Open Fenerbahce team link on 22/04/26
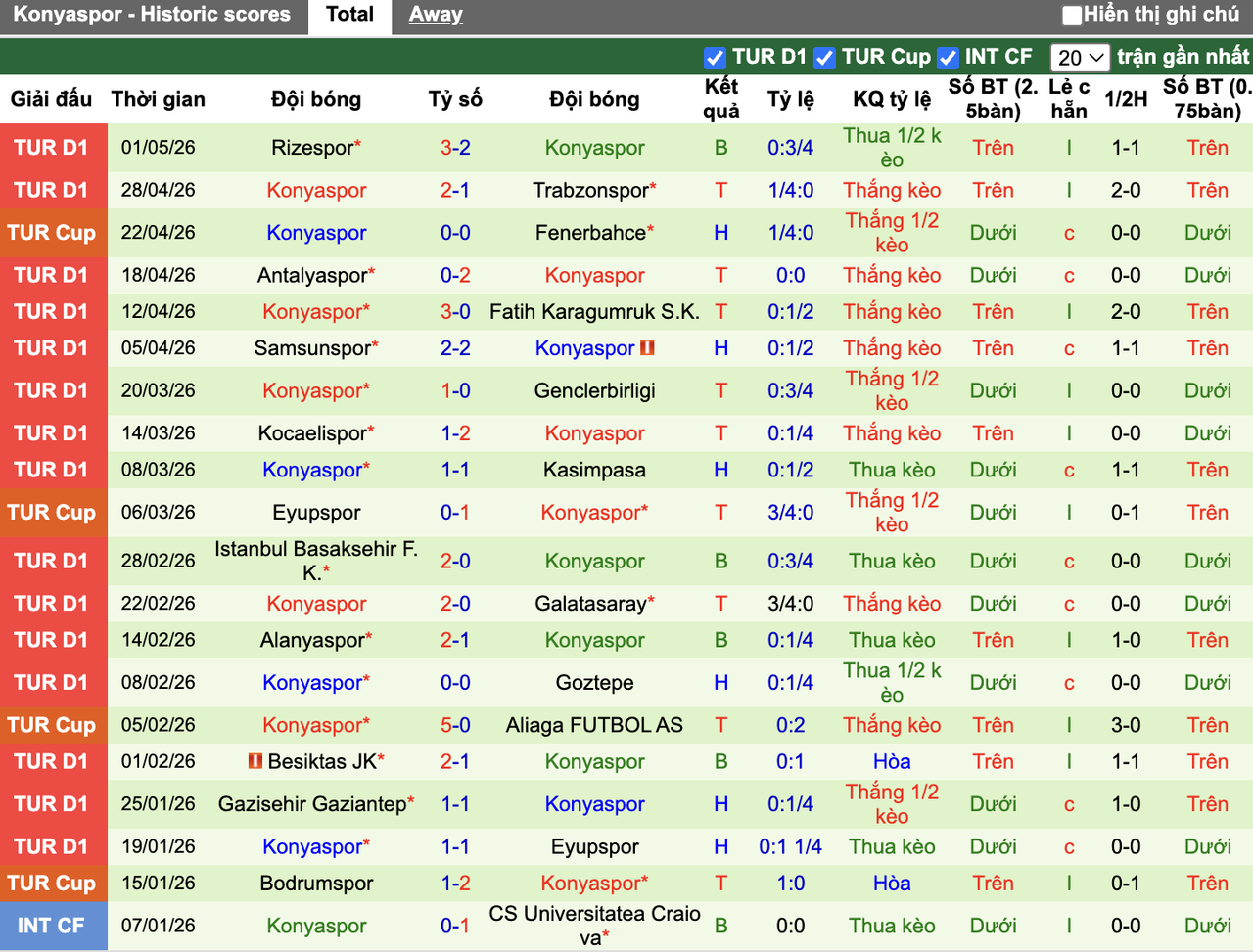1253x952 pixels. [590, 233]
